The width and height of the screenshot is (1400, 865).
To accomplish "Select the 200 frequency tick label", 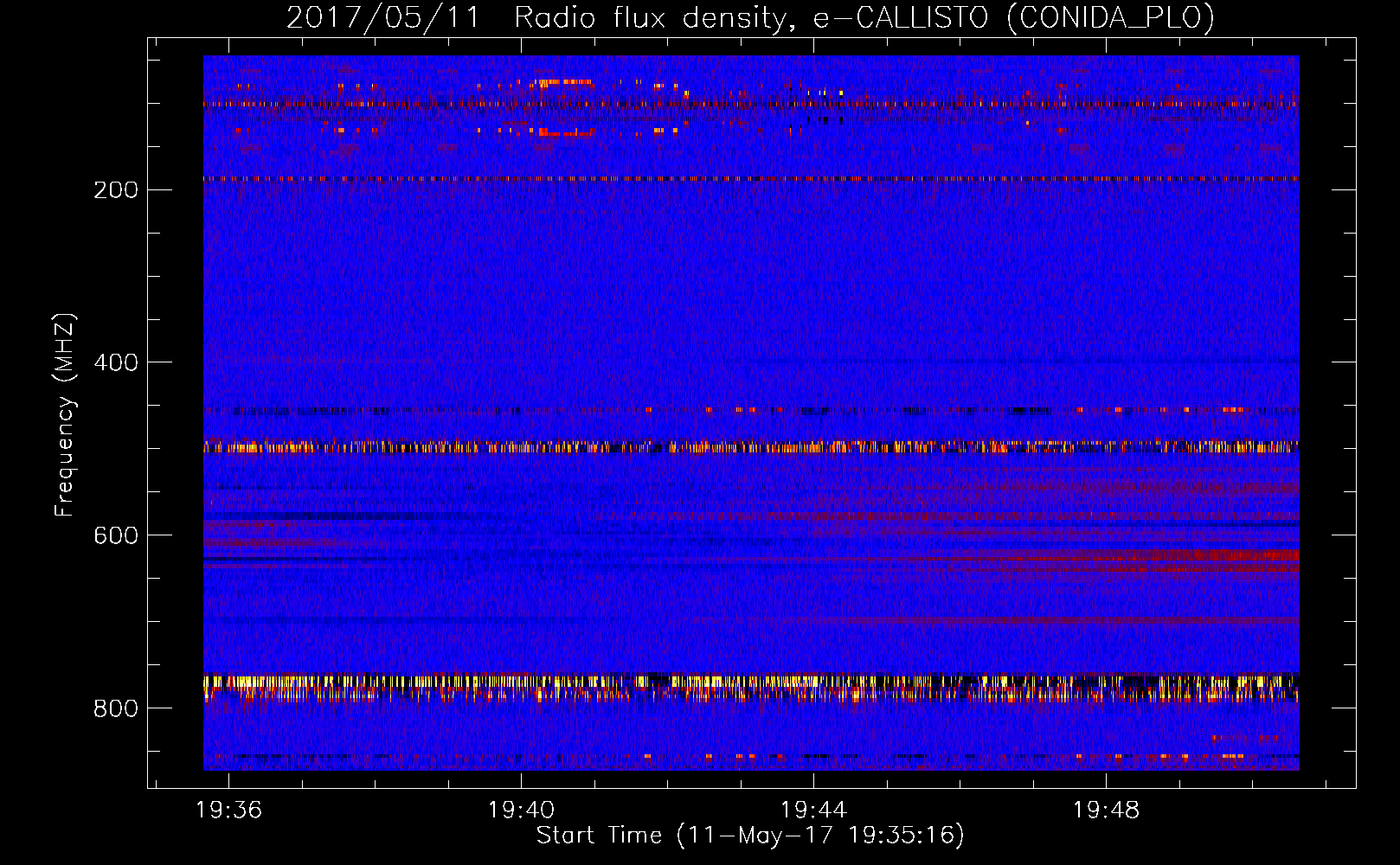I will coord(115,189).
